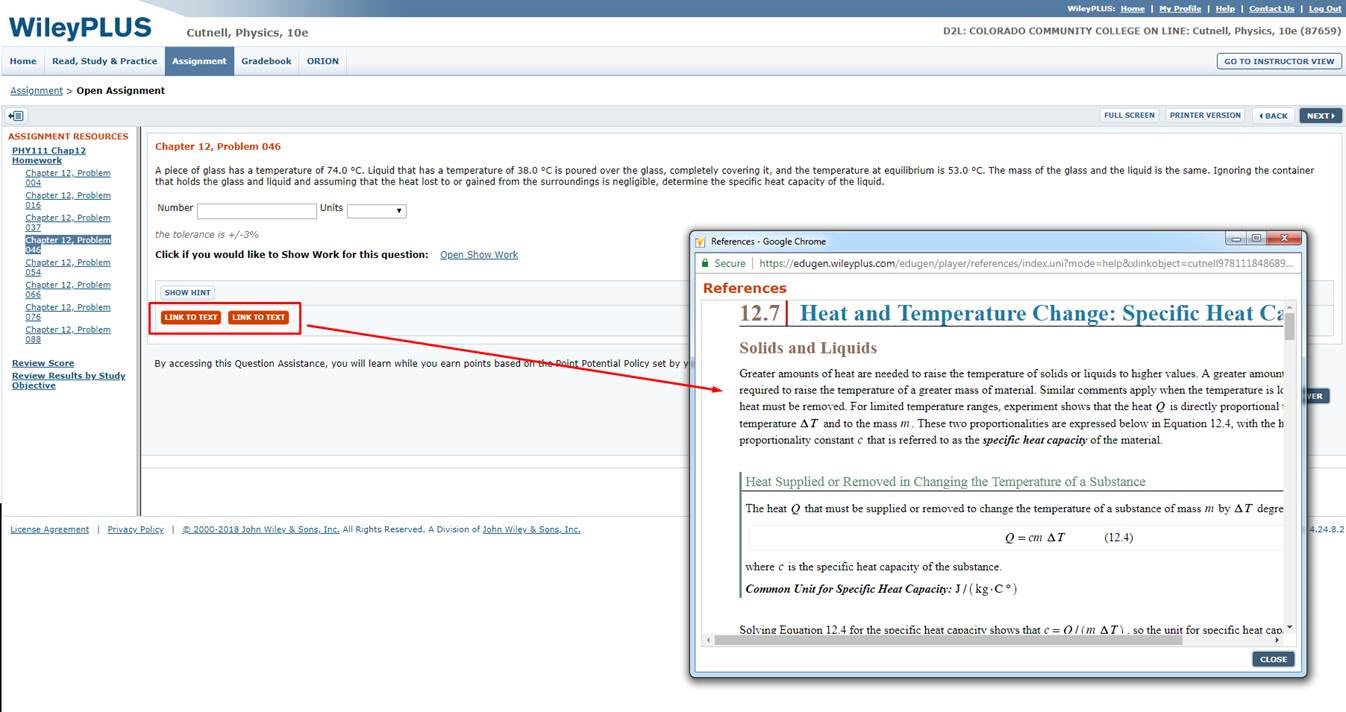Open Review Results by Study Objective
The width and height of the screenshot is (1346, 712).
click(69, 381)
